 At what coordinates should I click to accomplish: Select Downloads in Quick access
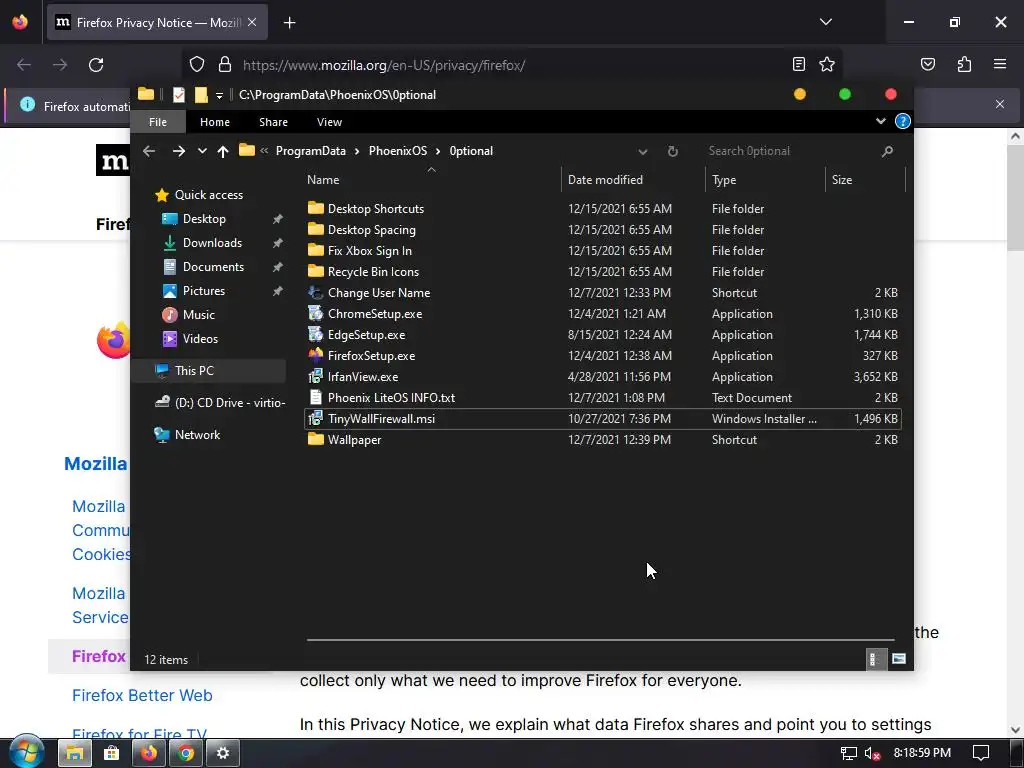[x=212, y=243]
